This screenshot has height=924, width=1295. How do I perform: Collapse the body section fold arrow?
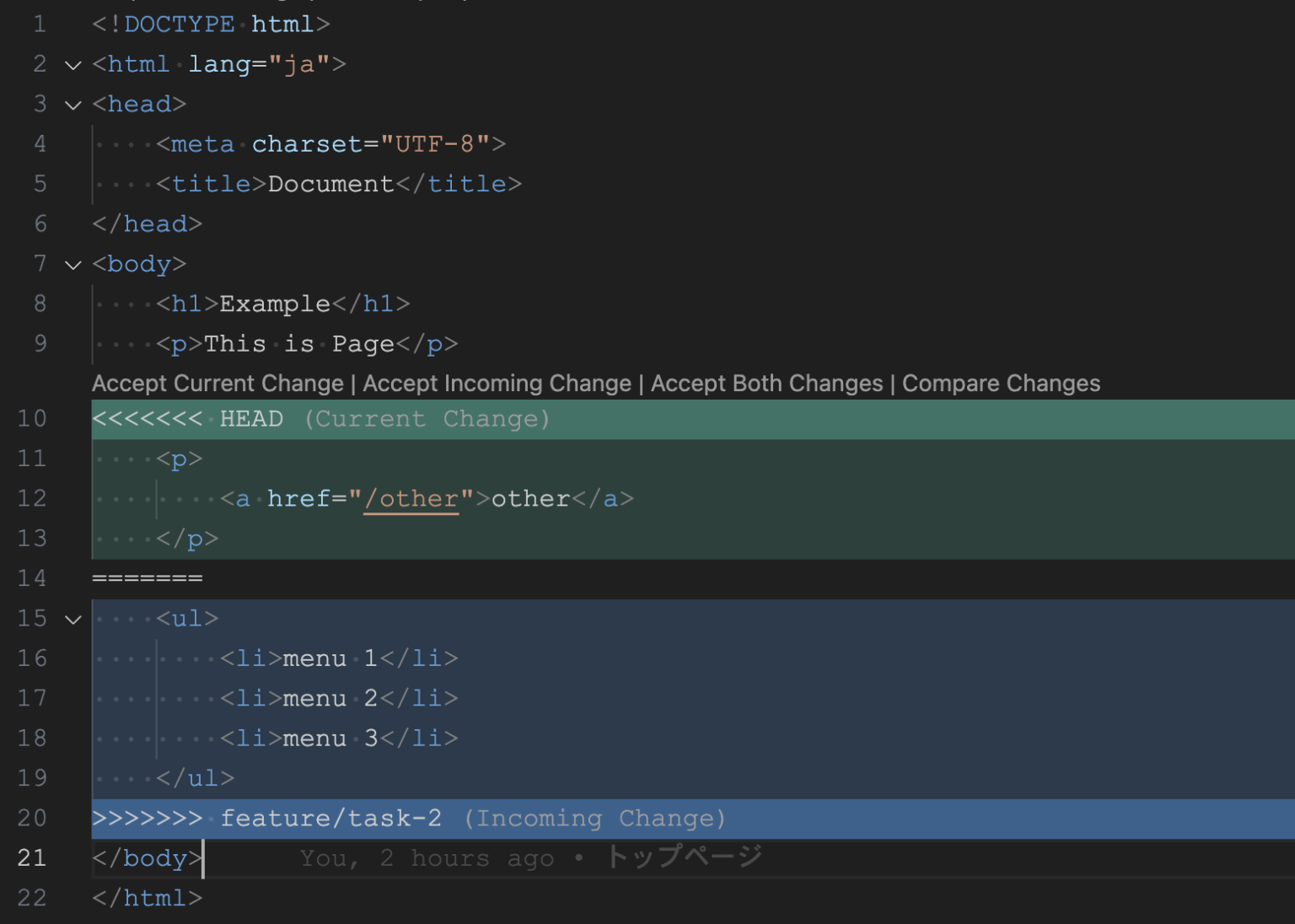(x=73, y=265)
